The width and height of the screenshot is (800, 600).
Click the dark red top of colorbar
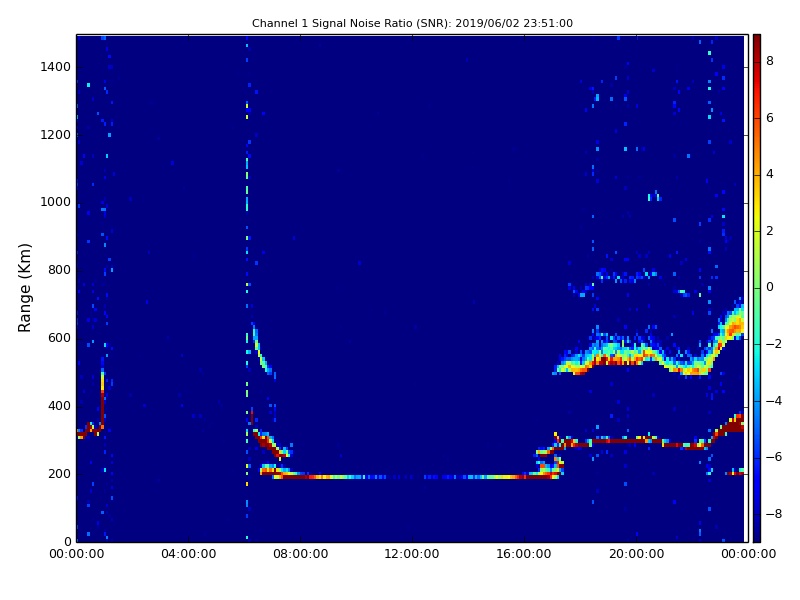(x=756, y=39)
